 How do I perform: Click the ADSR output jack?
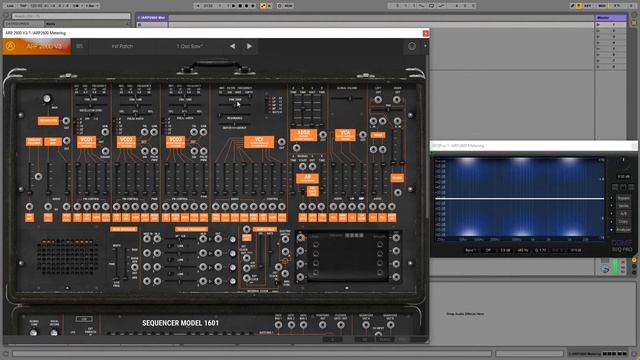322,134
